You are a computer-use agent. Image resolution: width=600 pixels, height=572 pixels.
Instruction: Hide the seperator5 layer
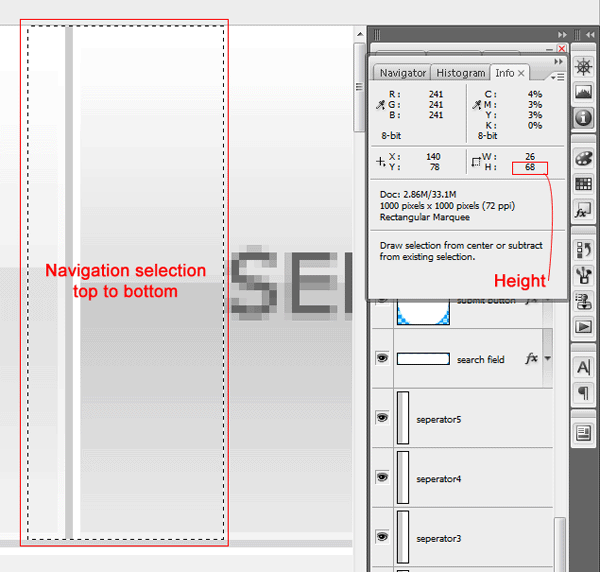coord(382,418)
